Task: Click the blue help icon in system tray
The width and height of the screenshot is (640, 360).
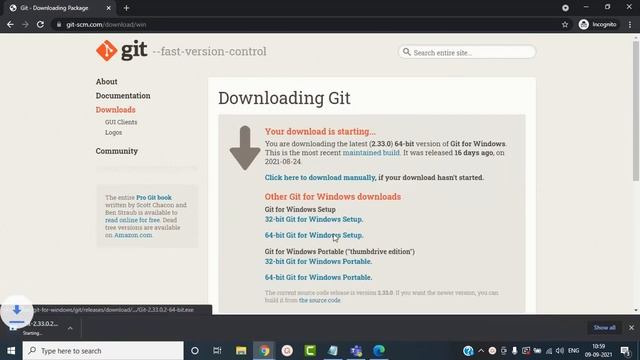Action: click(x=468, y=351)
